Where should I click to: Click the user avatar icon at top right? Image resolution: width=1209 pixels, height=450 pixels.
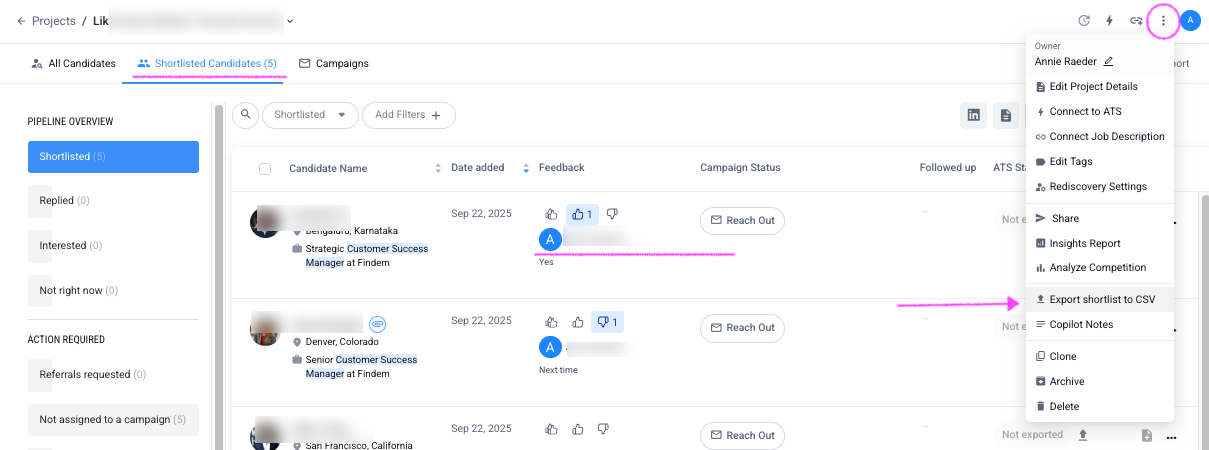click(x=1190, y=20)
